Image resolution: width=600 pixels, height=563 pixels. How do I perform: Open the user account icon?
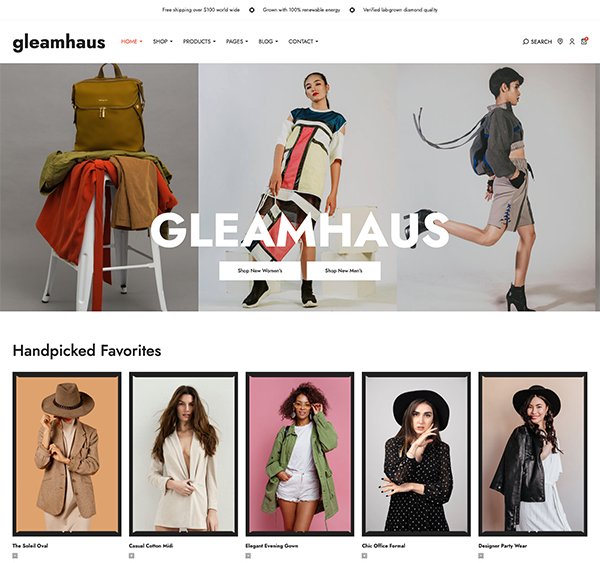pos(572,41)
